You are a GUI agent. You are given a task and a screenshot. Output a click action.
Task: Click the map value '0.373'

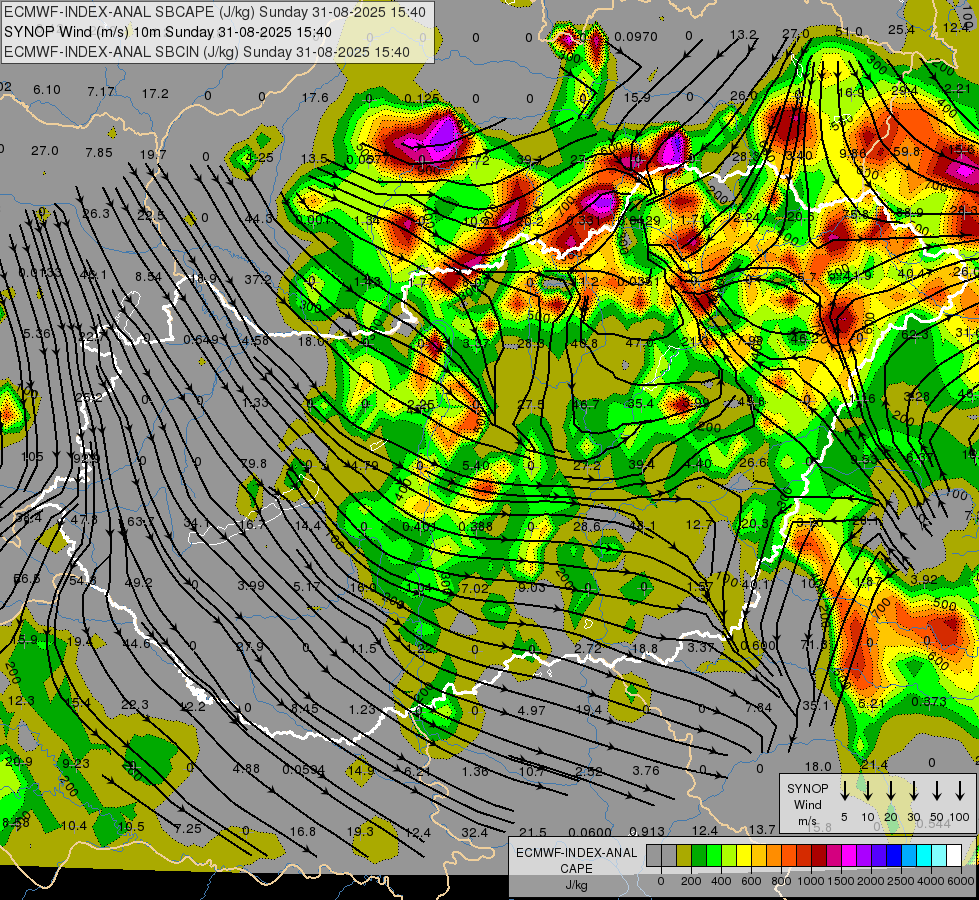929,702
